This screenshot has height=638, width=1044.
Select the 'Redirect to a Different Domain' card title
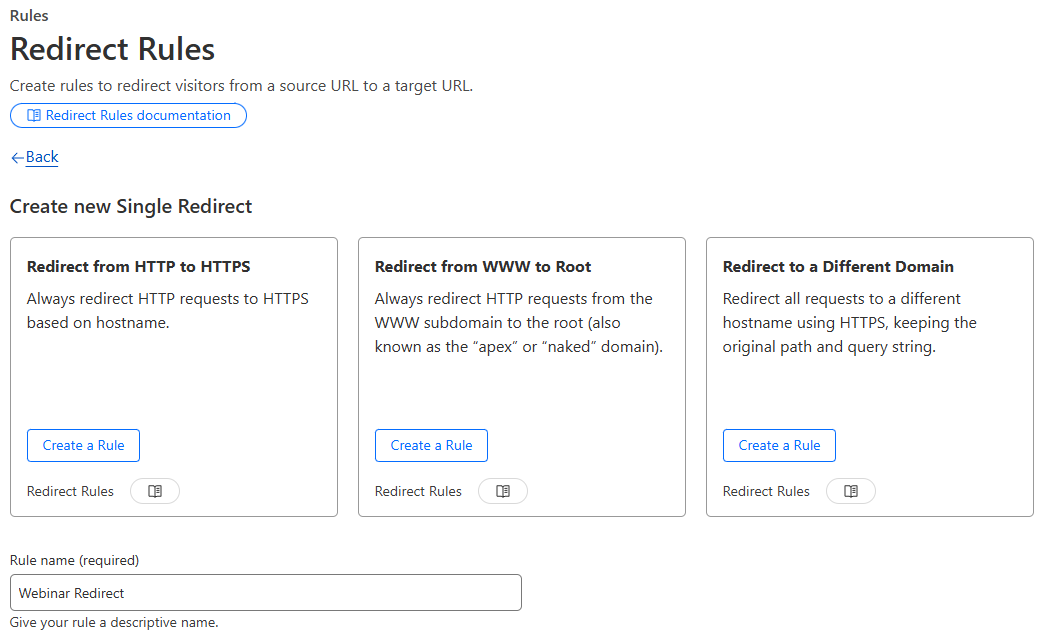click(x=838, y=267)
